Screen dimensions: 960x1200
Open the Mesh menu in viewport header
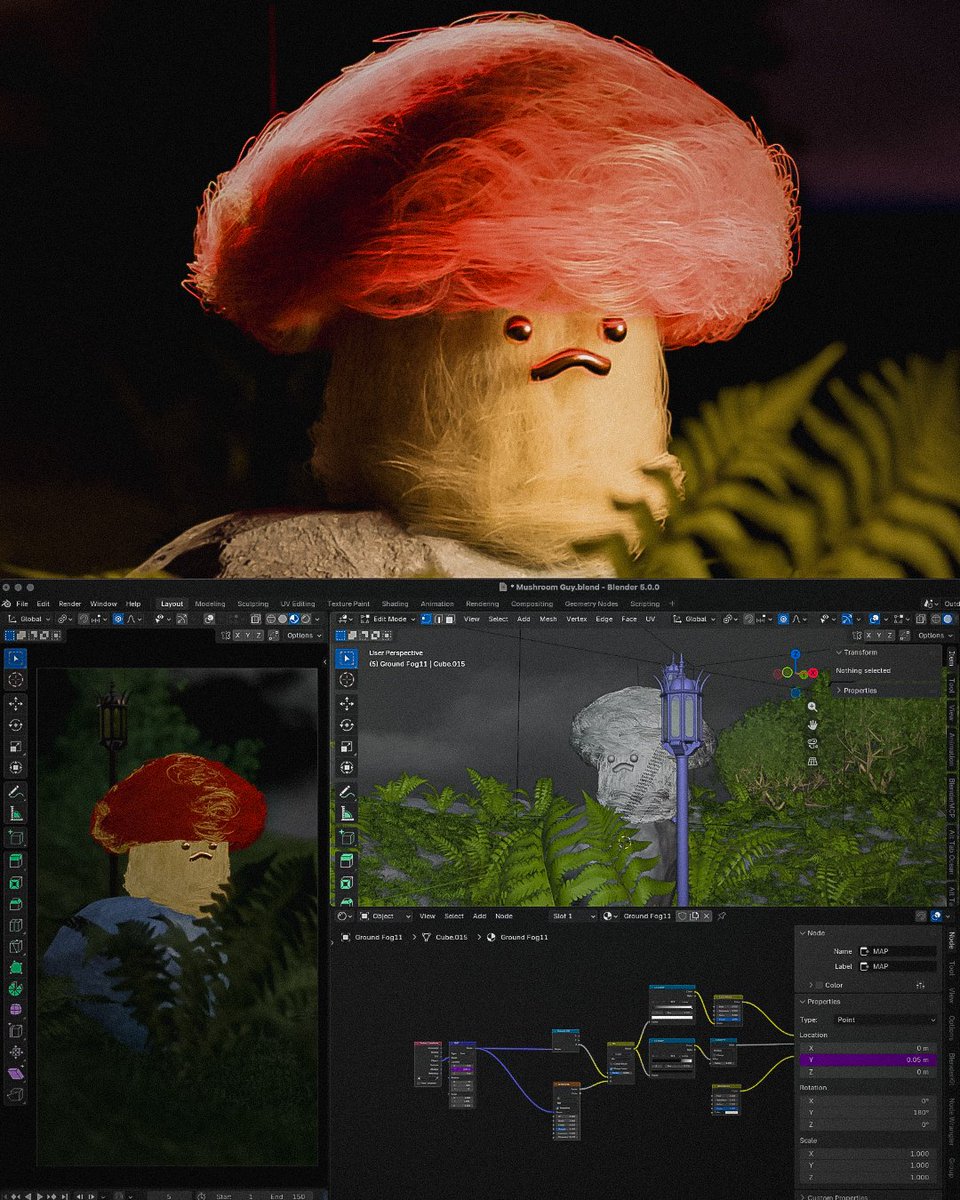pyautogui.click(x=549, y=619)
